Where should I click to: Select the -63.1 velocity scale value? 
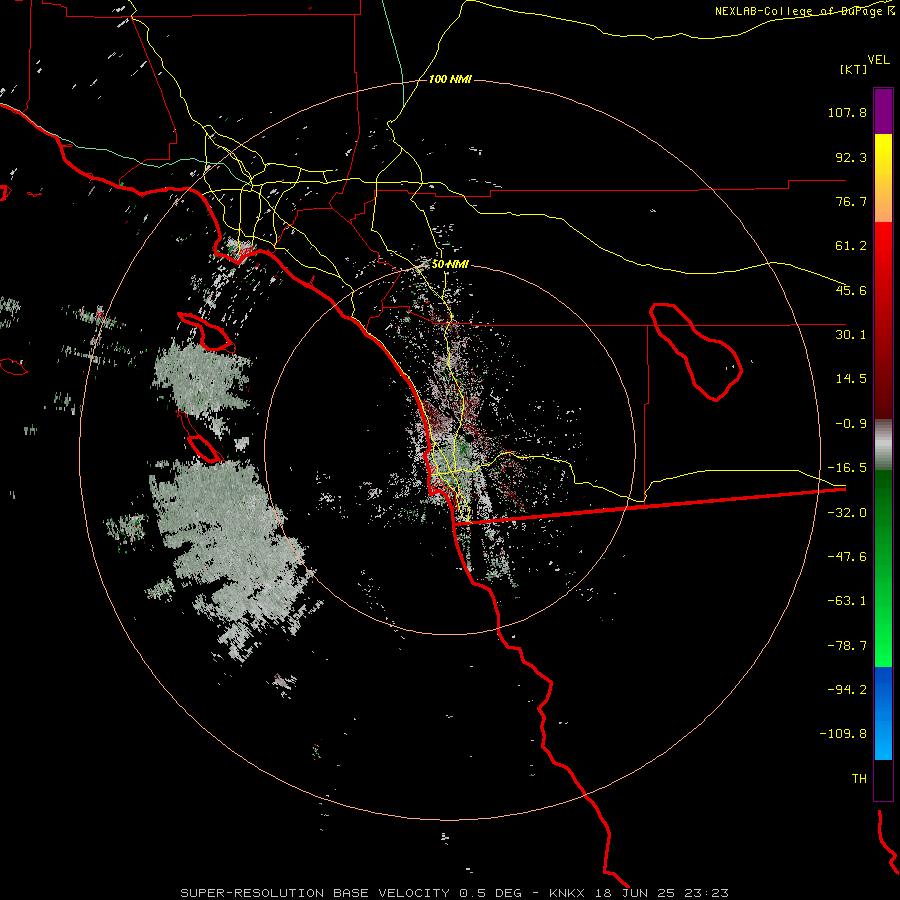click(x=847, y=601)
